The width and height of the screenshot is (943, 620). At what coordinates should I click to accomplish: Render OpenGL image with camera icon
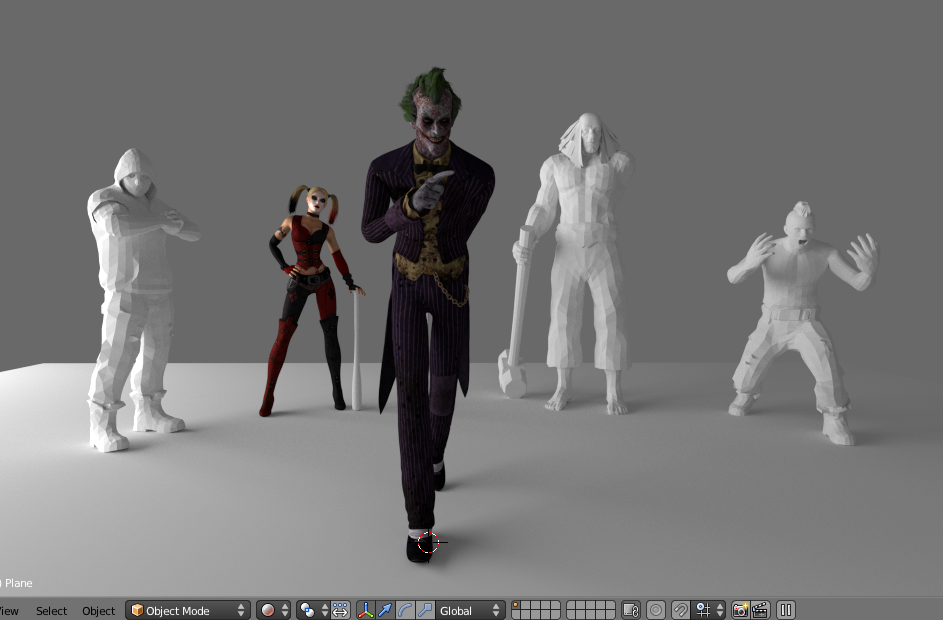[740, 610]
